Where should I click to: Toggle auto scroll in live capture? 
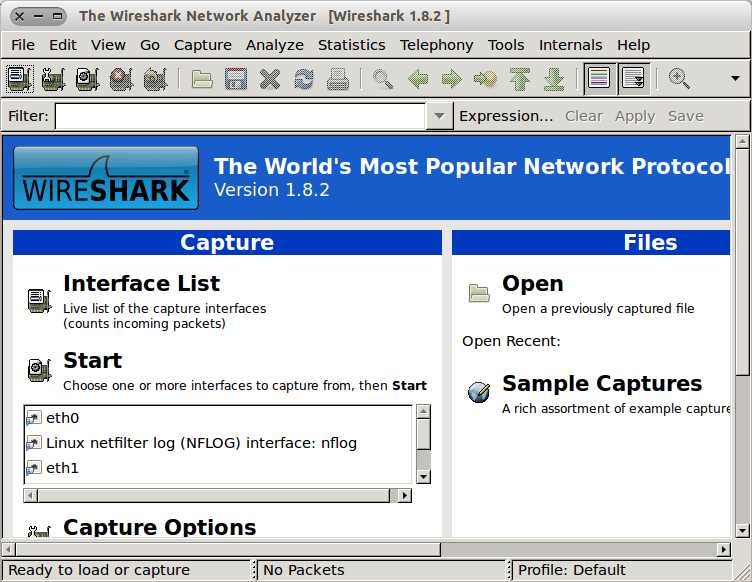pyautogui.click(x=634, y=78)
